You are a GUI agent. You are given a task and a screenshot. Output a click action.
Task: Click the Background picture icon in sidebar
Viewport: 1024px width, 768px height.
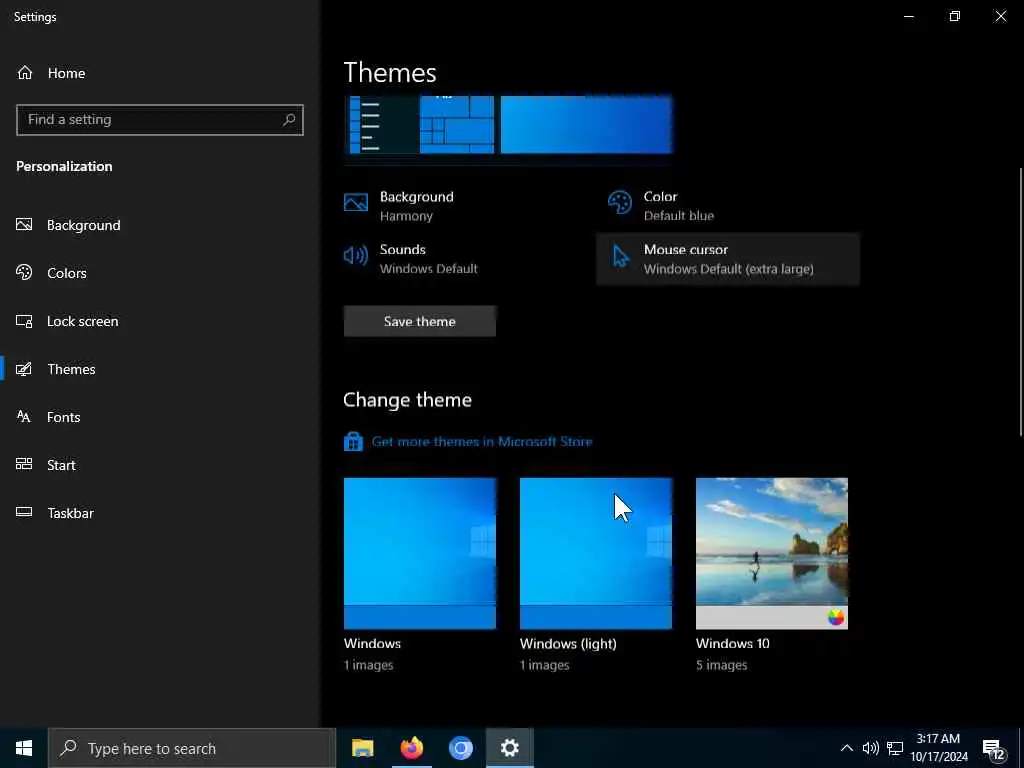point(24,225)
